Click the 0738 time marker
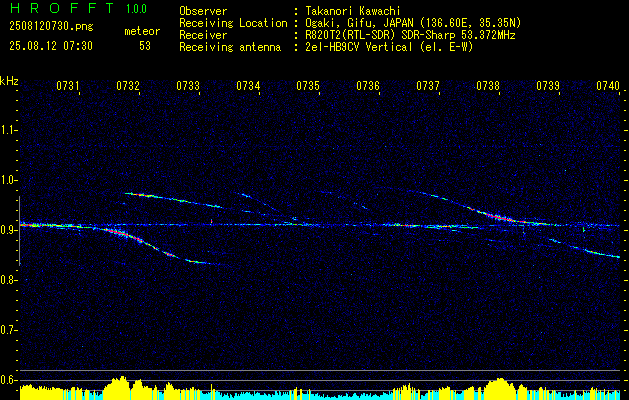Screen dimensions: 629x400 tap(488, 85)
